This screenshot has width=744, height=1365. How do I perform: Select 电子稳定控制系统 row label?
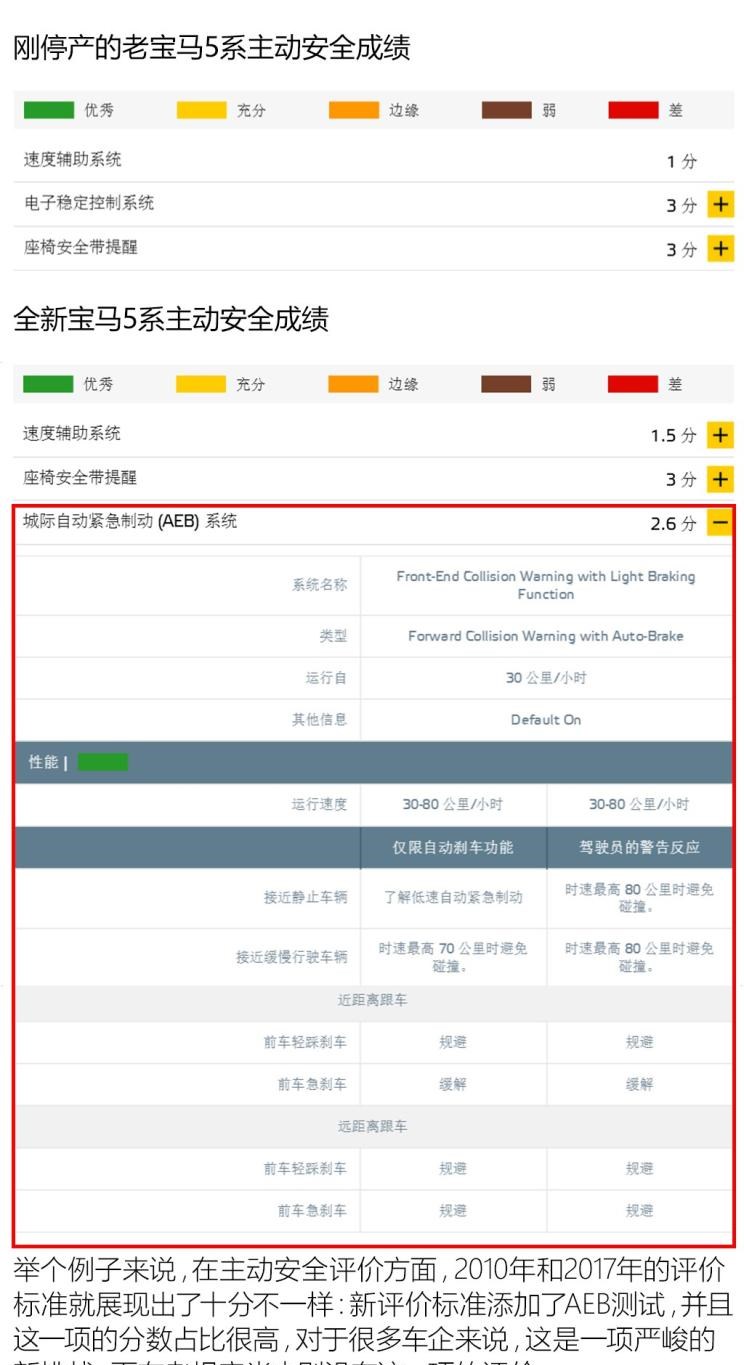[x=89, y=203]
